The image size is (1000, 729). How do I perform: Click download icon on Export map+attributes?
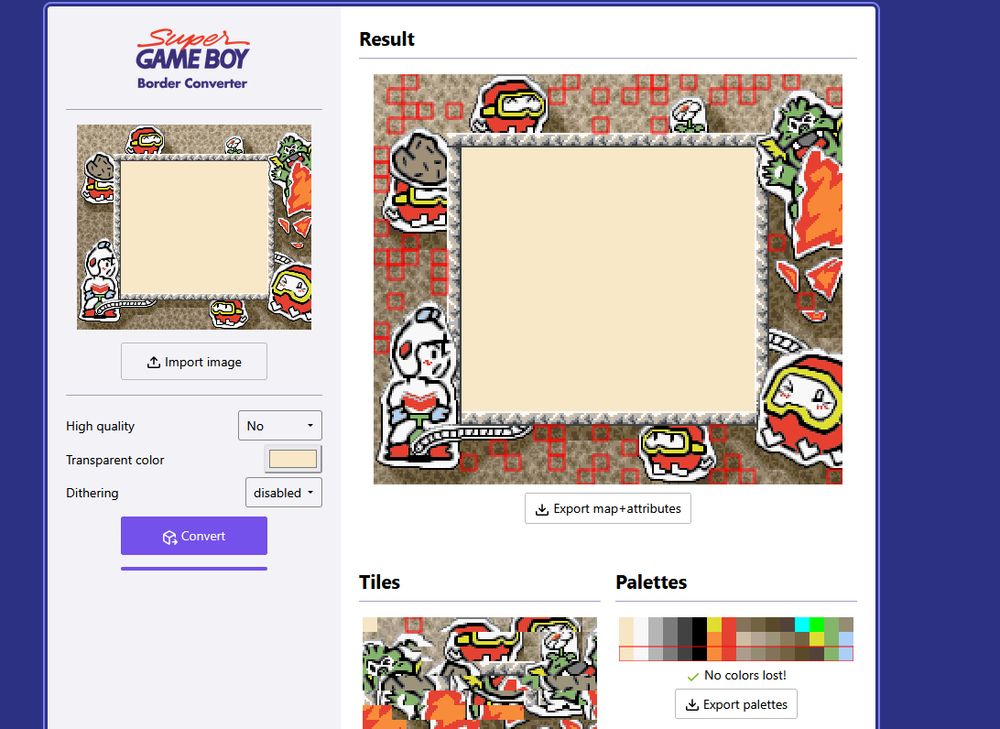click(542, 510)
